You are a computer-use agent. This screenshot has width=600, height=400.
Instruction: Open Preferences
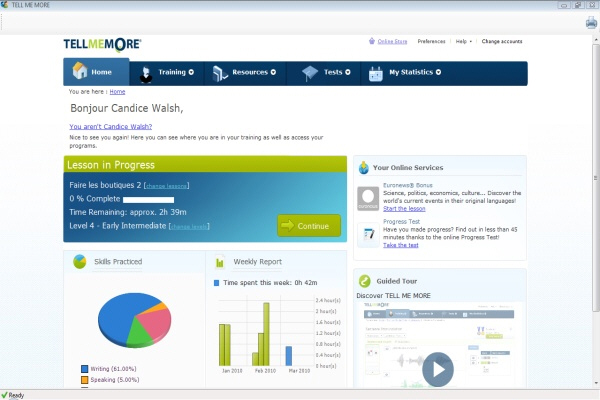tap(431, 41)
